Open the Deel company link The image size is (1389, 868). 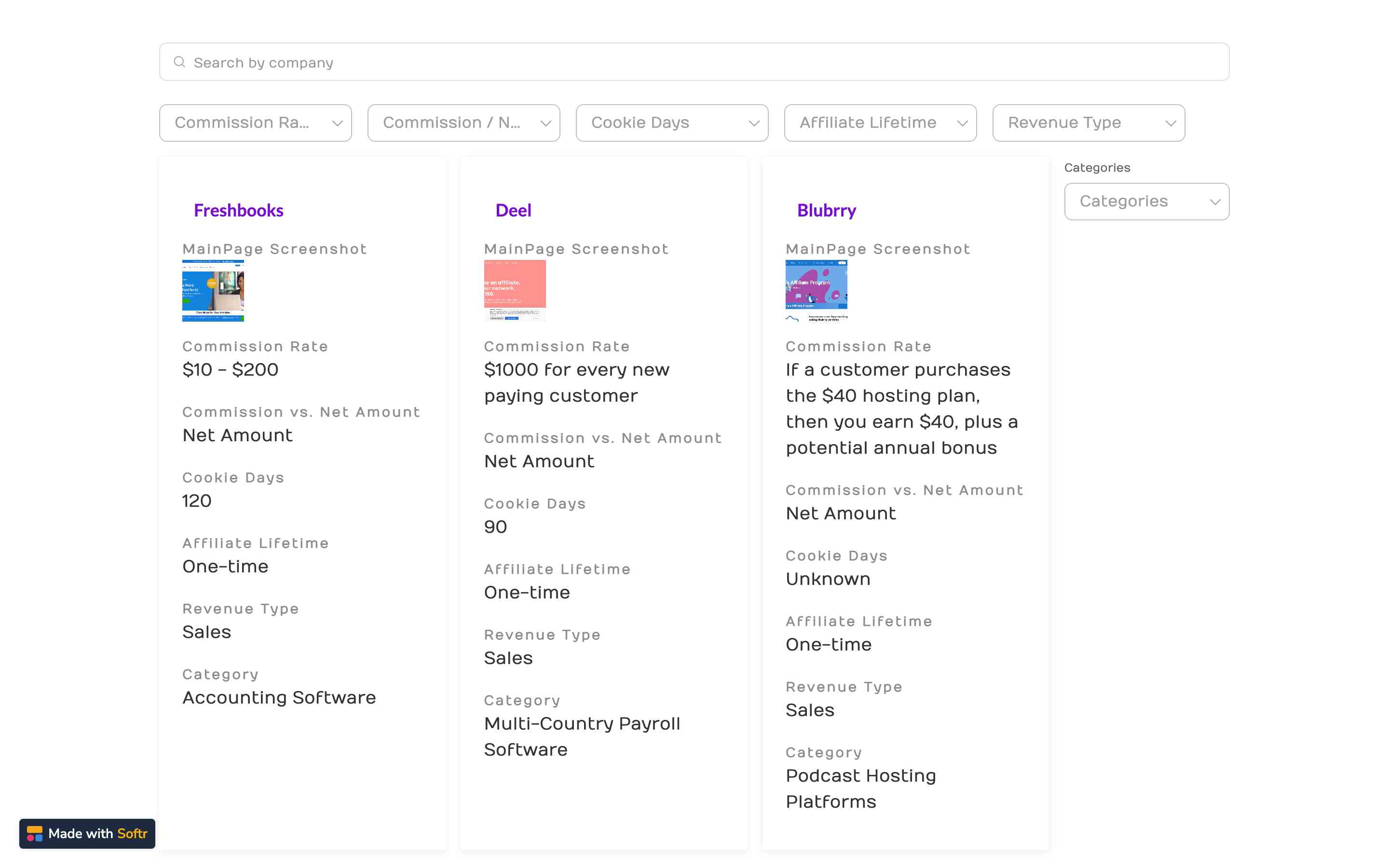point(513,211)
